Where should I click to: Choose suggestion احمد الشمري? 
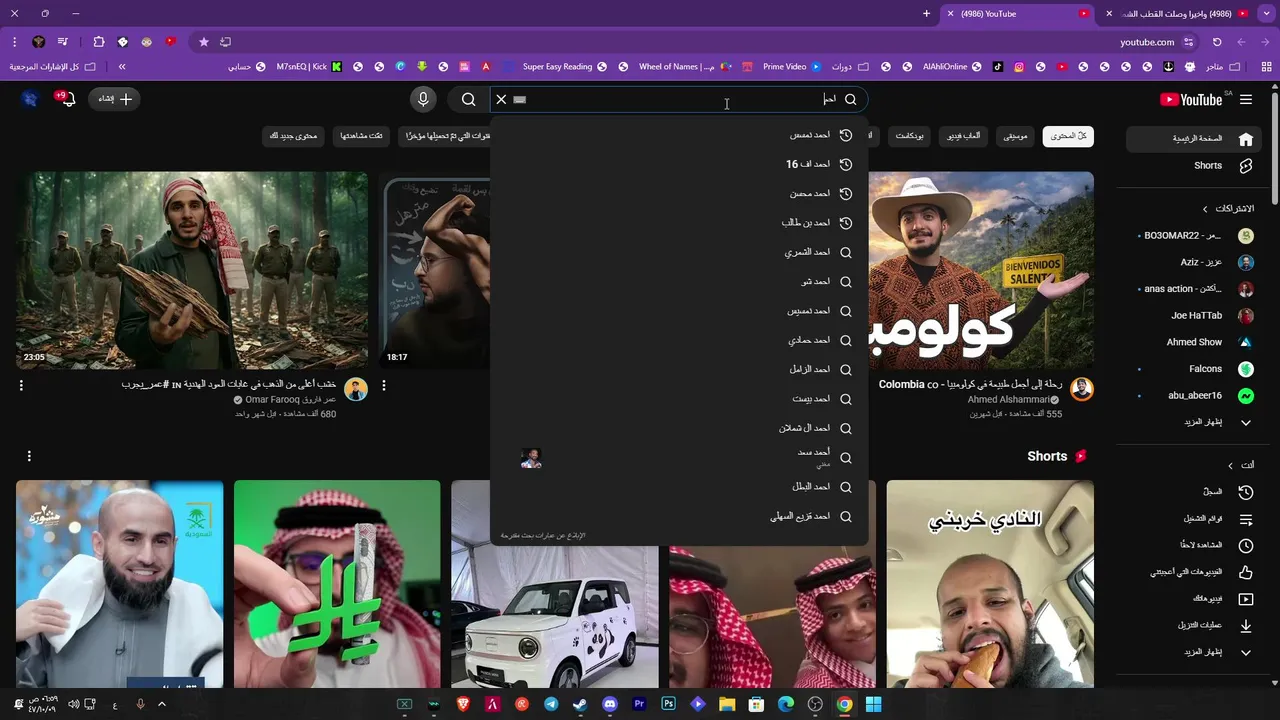680,252
